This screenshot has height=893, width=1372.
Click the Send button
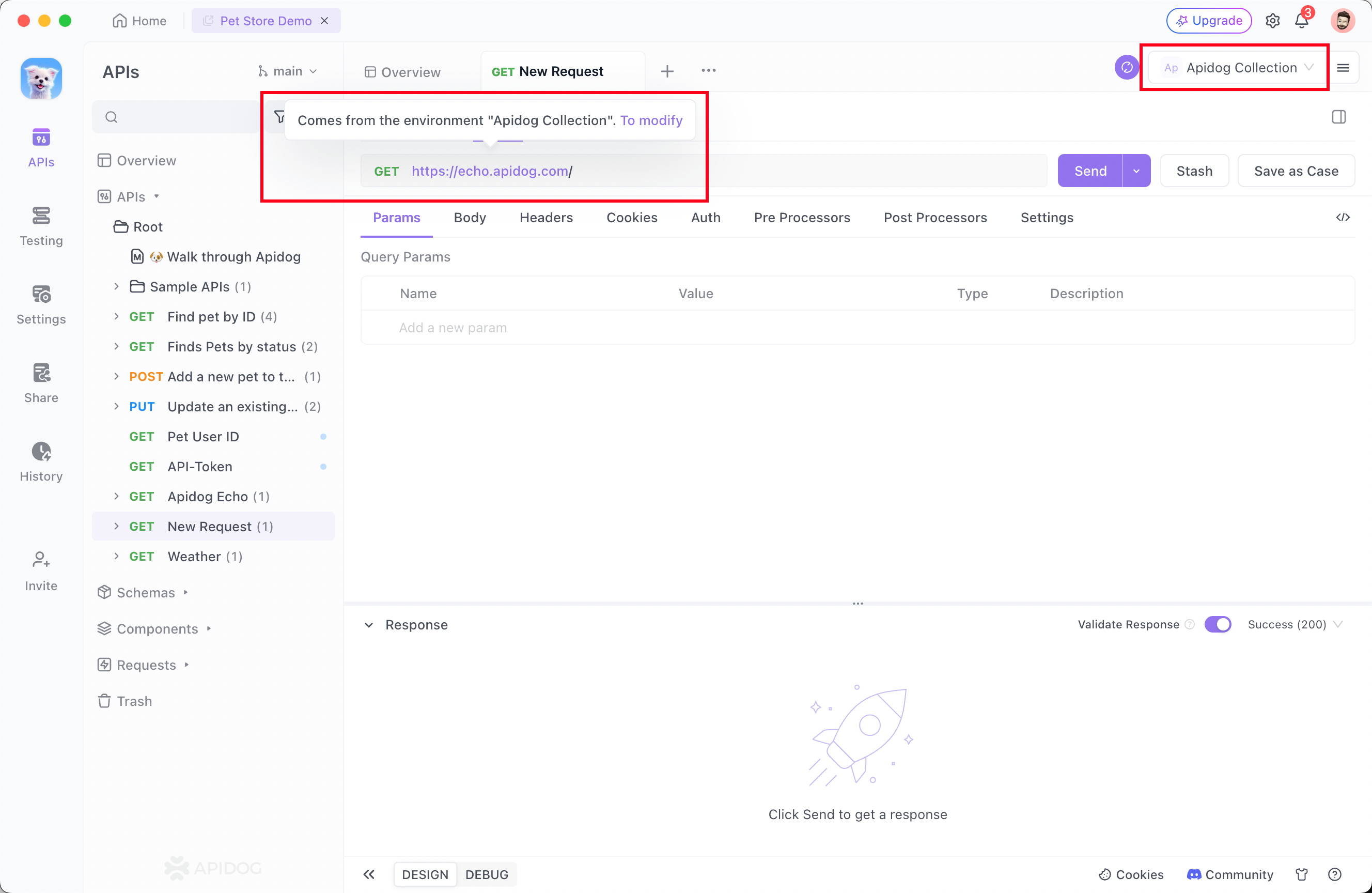click(x=1089, y=171)
